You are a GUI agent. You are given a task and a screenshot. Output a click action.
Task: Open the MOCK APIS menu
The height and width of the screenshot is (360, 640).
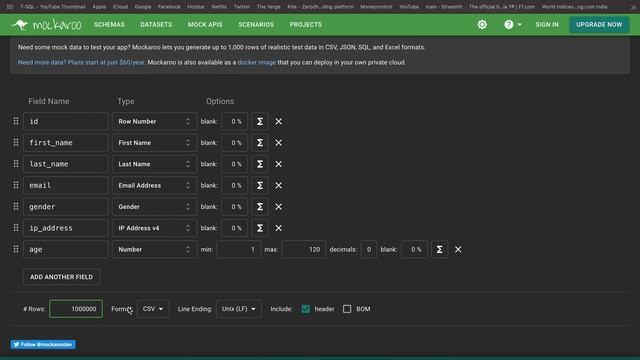pos(205,24)
